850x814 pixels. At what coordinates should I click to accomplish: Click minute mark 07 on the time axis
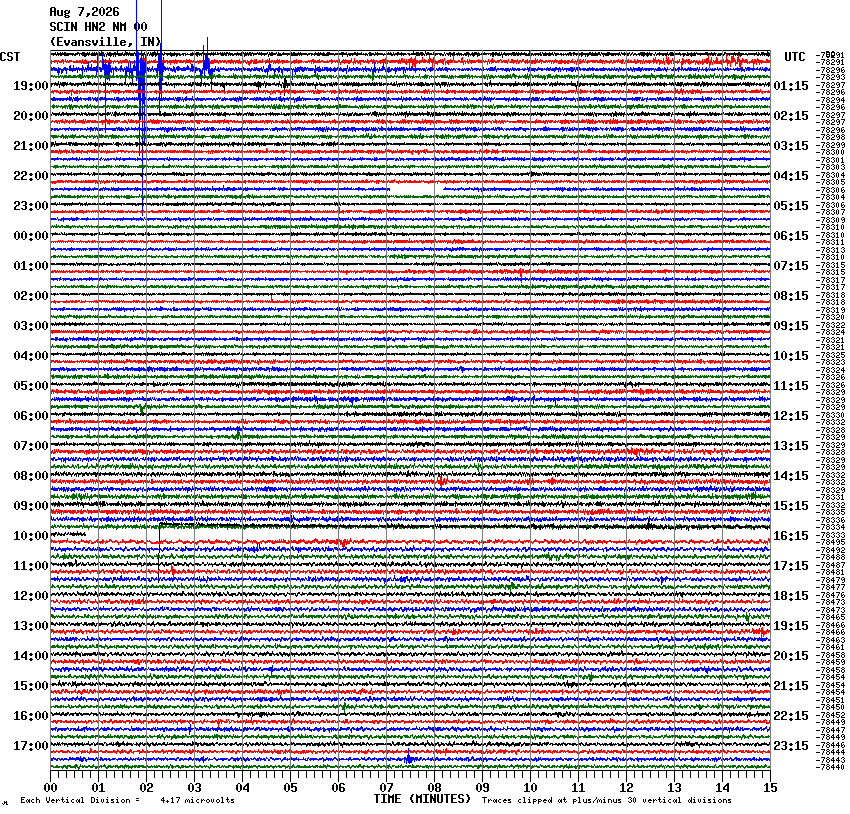(386, 788)
